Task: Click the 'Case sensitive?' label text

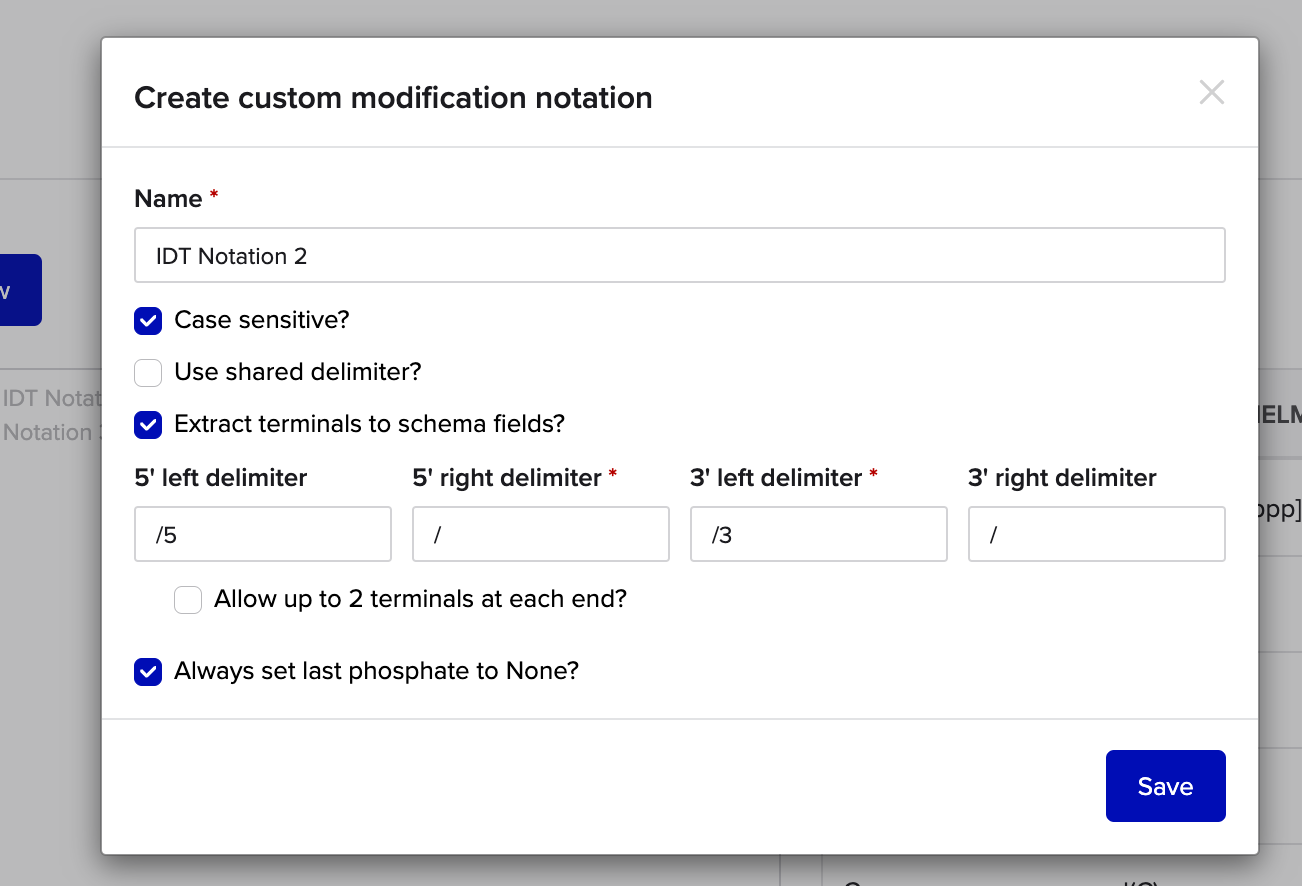Action: click(x=261, y=320)
